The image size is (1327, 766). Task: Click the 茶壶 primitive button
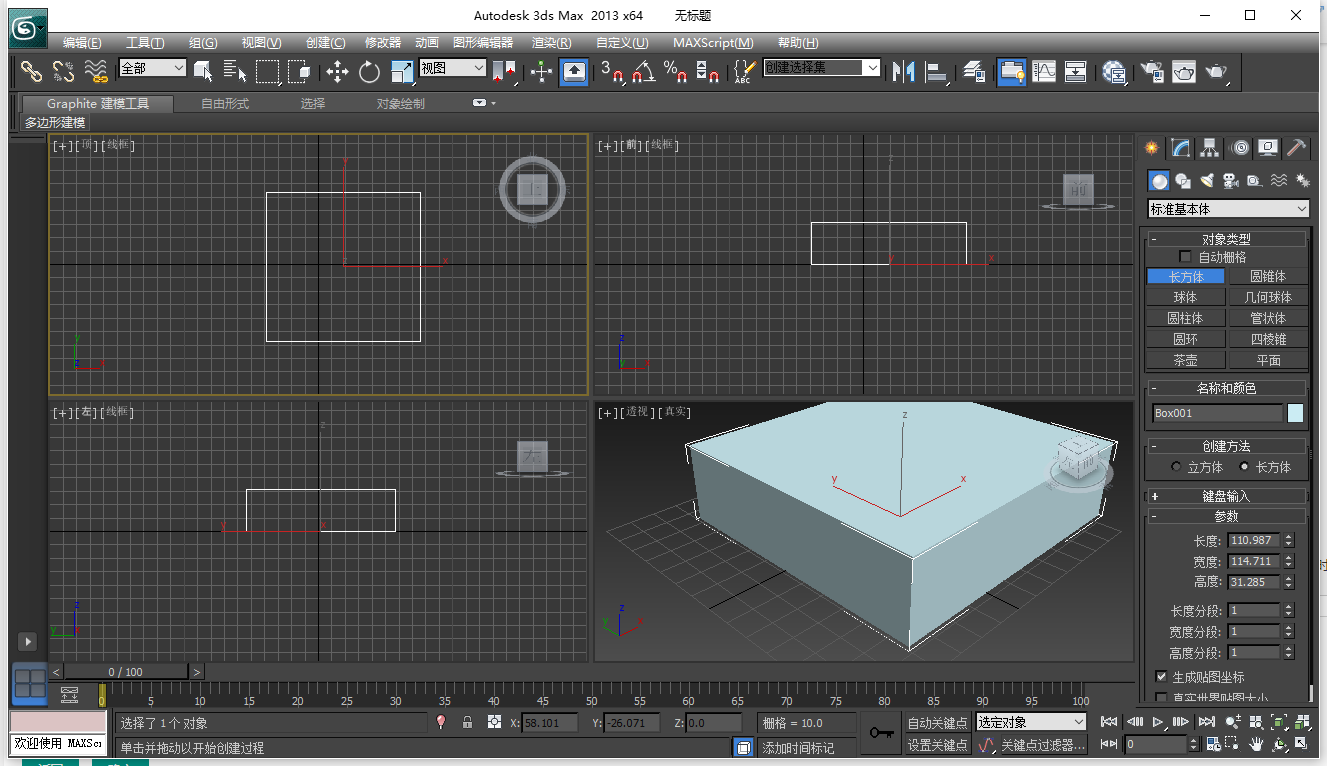(x=1186, y=360)
